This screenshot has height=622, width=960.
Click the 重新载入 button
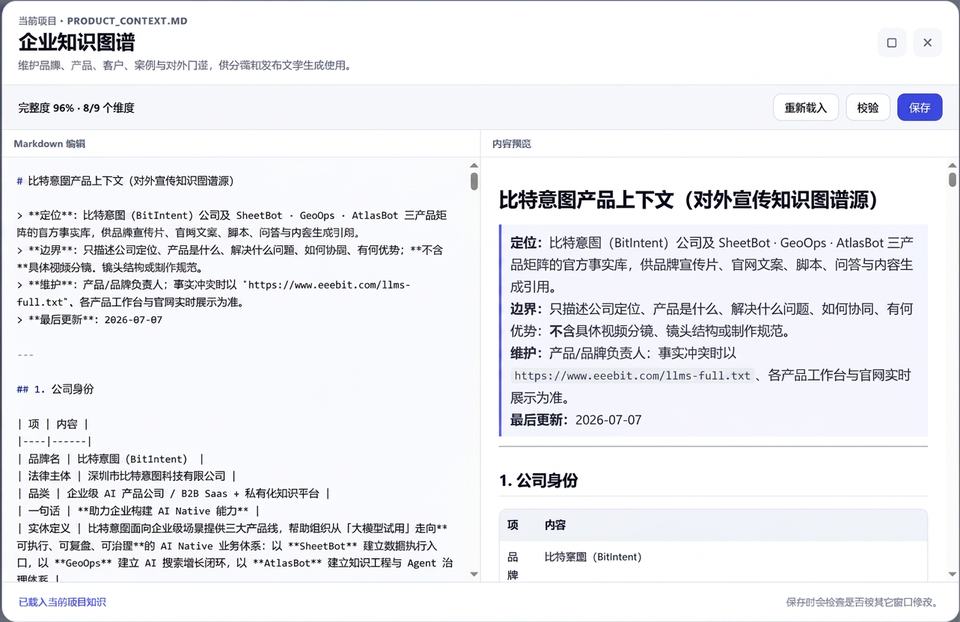805,108
